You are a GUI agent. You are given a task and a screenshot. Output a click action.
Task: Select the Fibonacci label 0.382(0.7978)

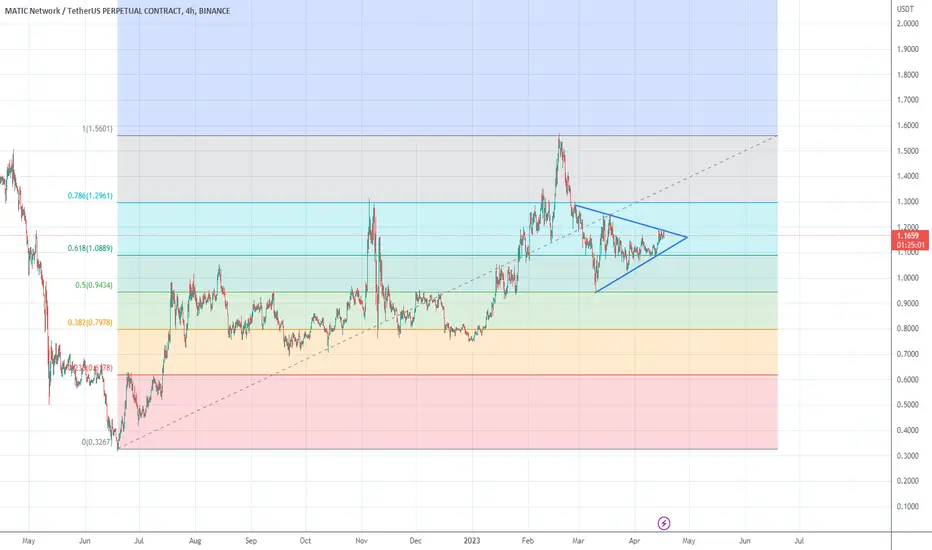[90, 323]
